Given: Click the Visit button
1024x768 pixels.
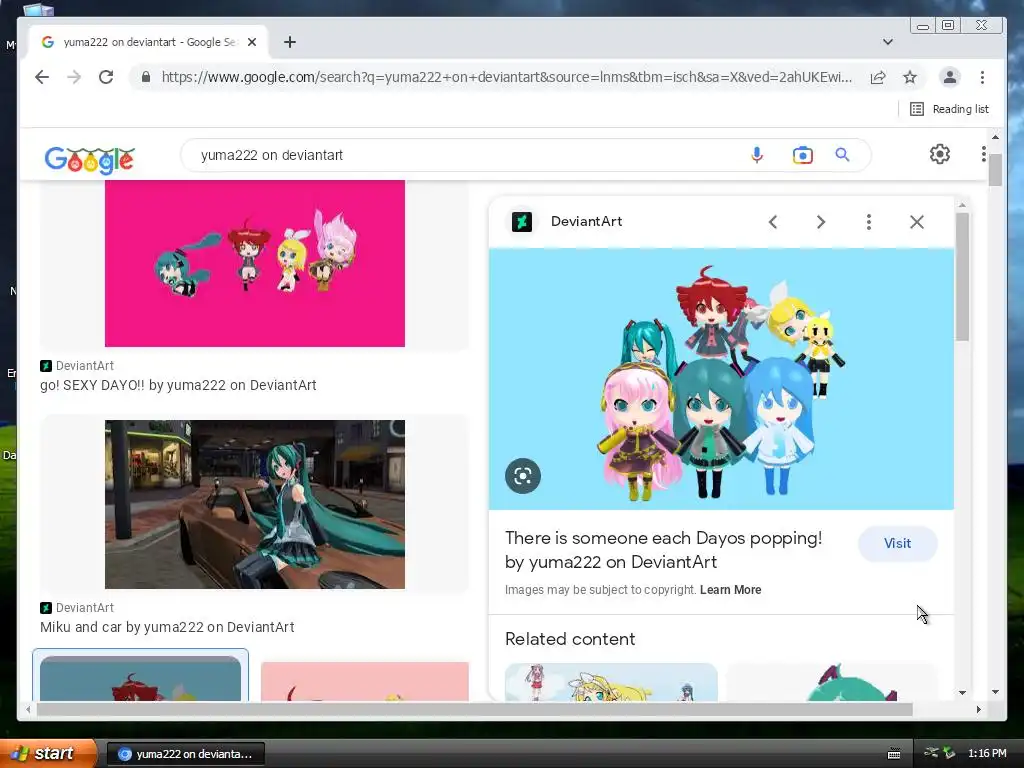Looking at the screenshot, I should point(897,543).
